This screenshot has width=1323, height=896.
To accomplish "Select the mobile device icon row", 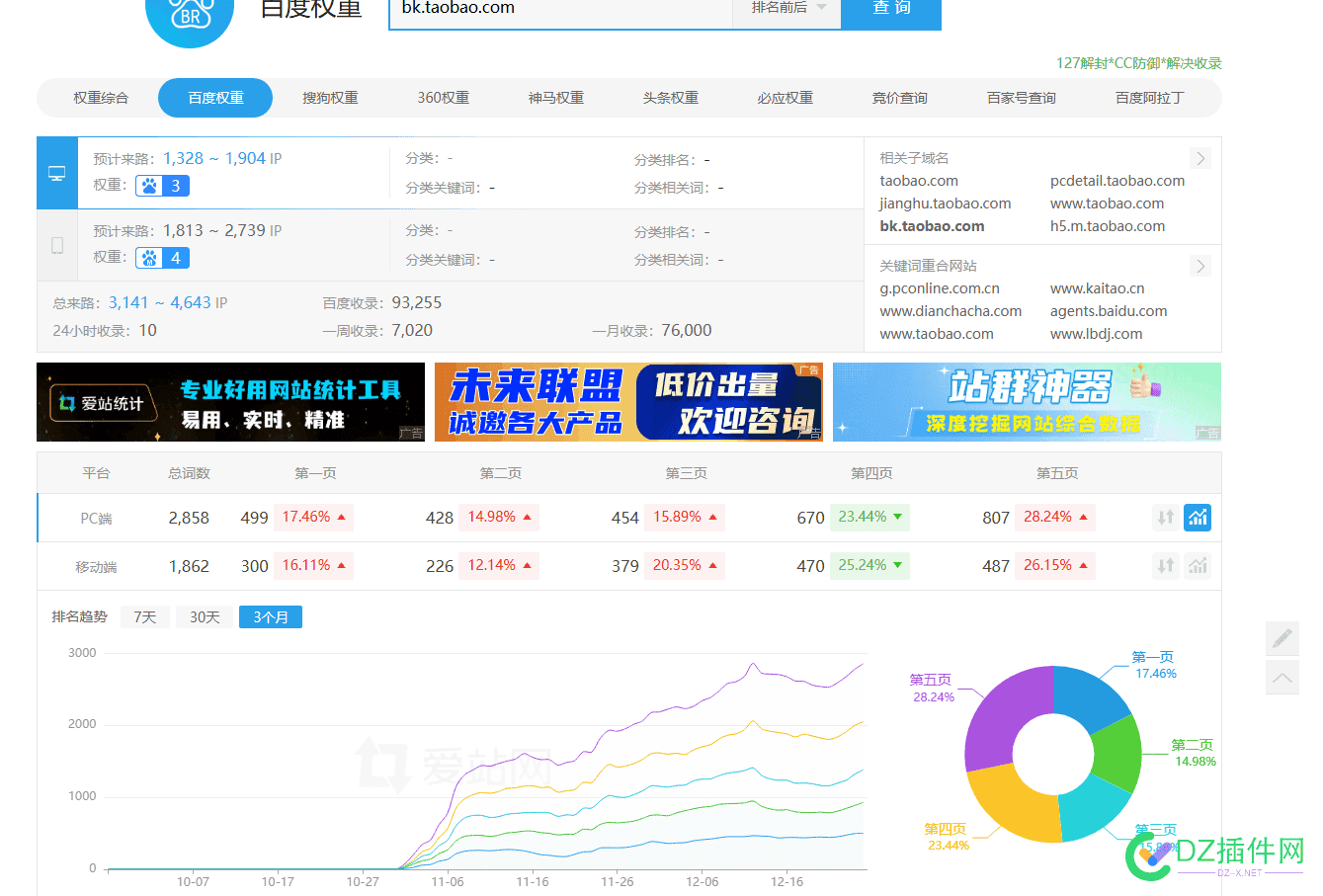I will coord(57,245).
